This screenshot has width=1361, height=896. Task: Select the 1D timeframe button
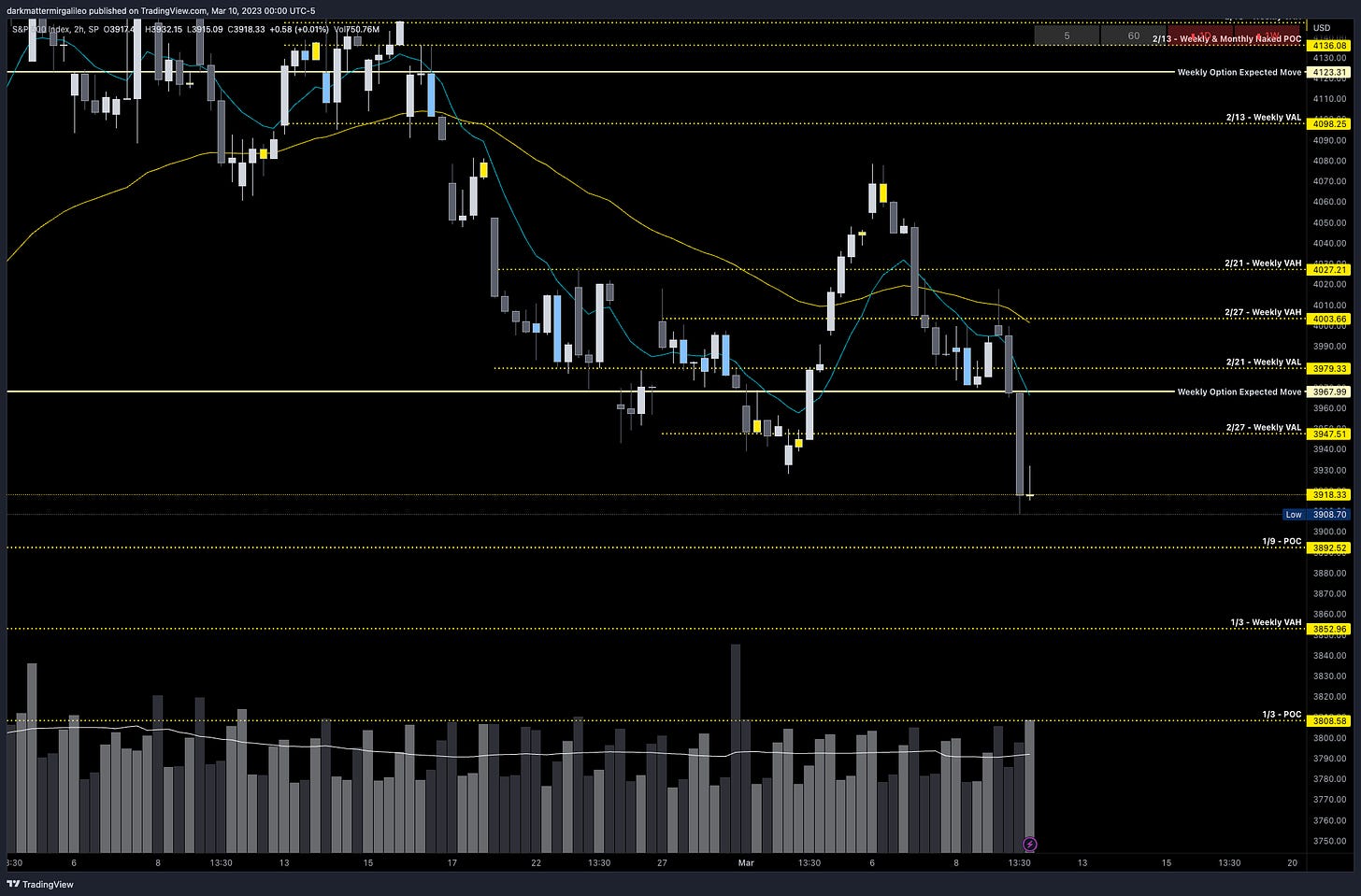pyautogui.click(x=1199, y=36)
